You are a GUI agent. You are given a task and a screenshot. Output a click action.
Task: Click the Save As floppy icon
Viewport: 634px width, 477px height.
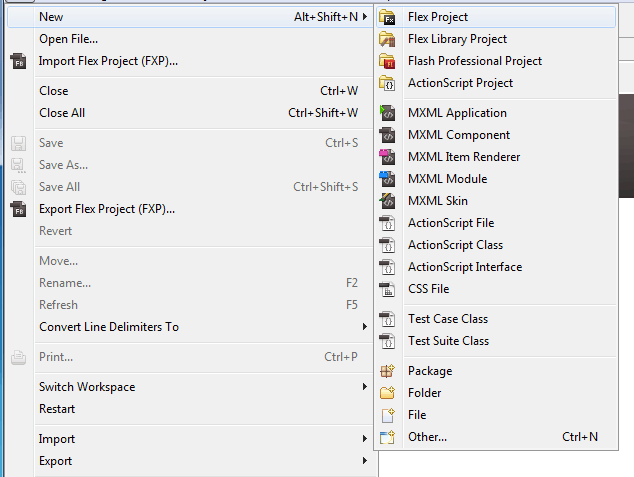click(x=19, y=165)
